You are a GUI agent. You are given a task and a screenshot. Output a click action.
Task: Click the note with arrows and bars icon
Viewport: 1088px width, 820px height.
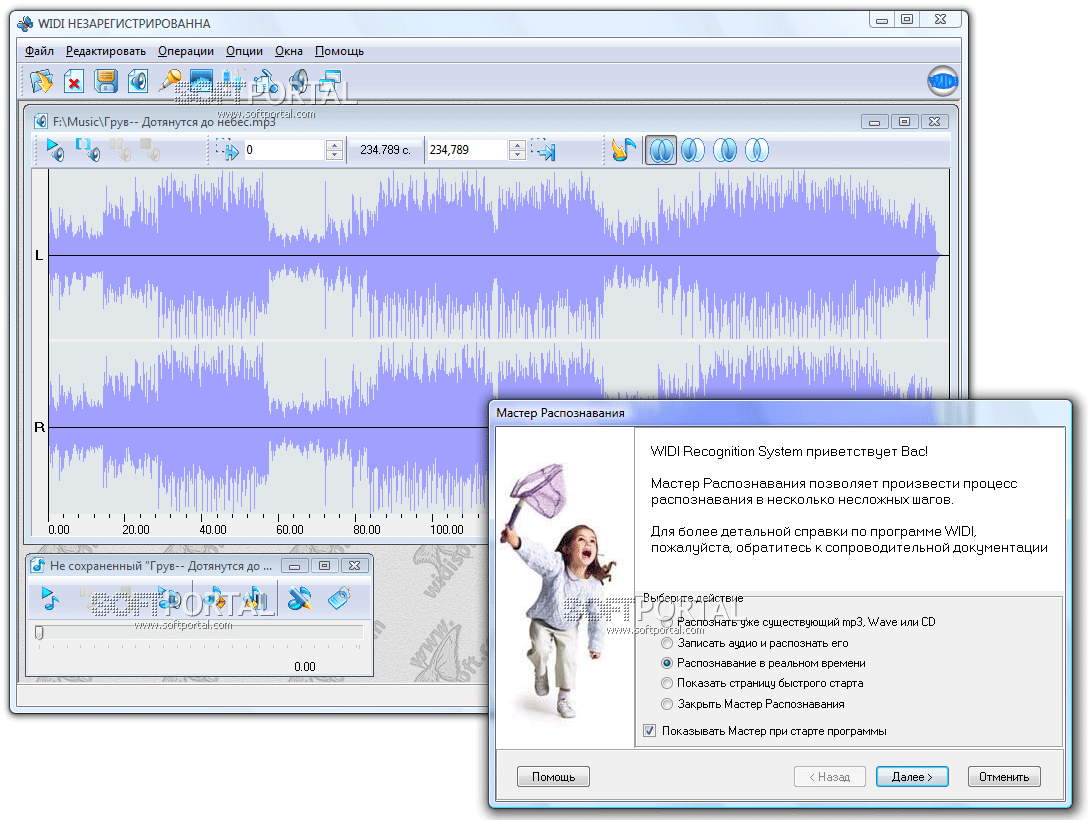255,598
